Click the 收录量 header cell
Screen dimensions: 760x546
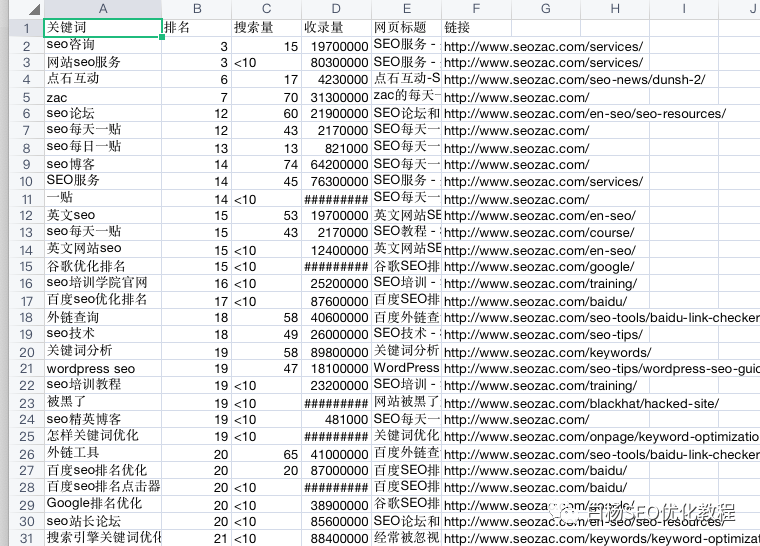click(336, 28)
